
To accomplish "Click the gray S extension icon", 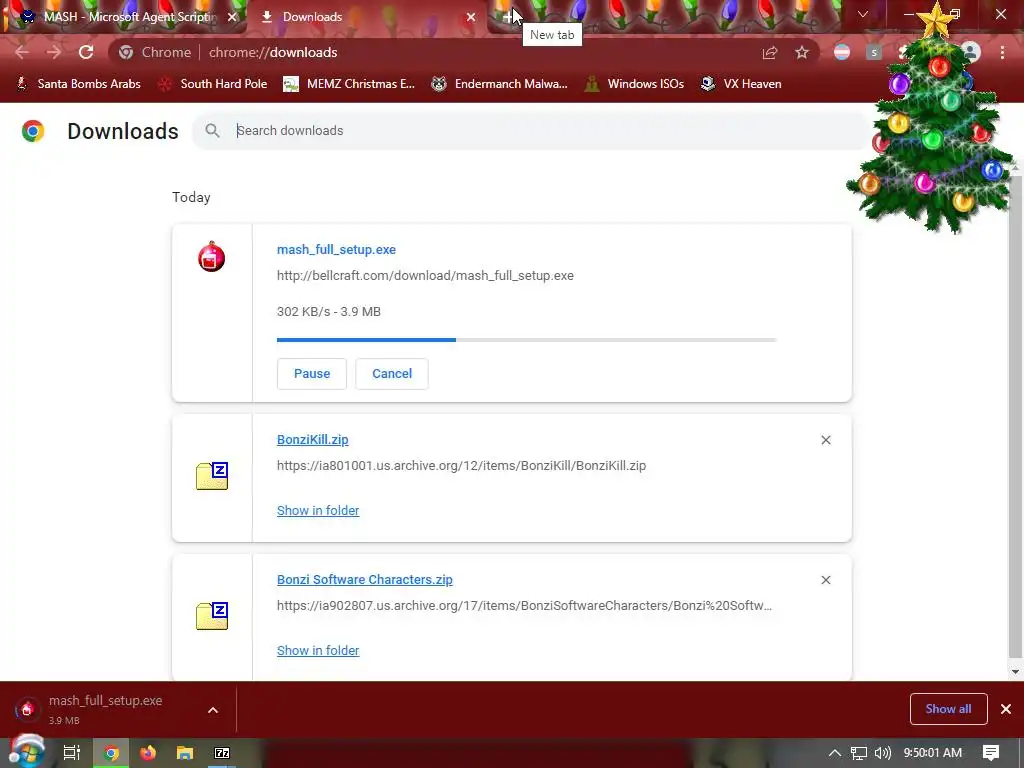I will pyautogui.click(x=874, y=52).
